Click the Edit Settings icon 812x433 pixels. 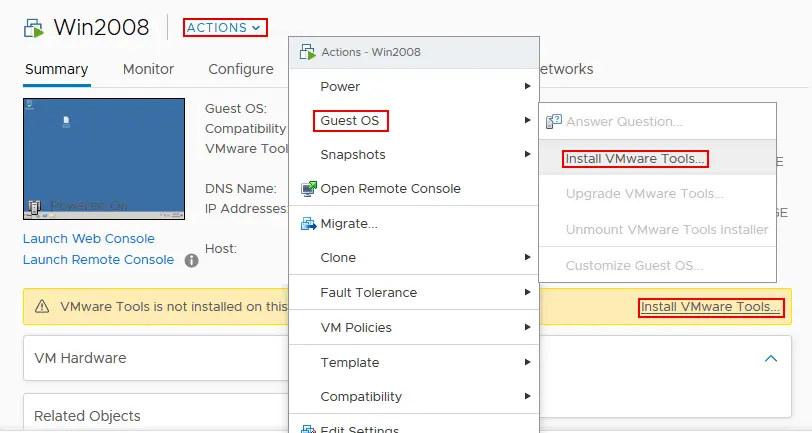coord(309,429)
